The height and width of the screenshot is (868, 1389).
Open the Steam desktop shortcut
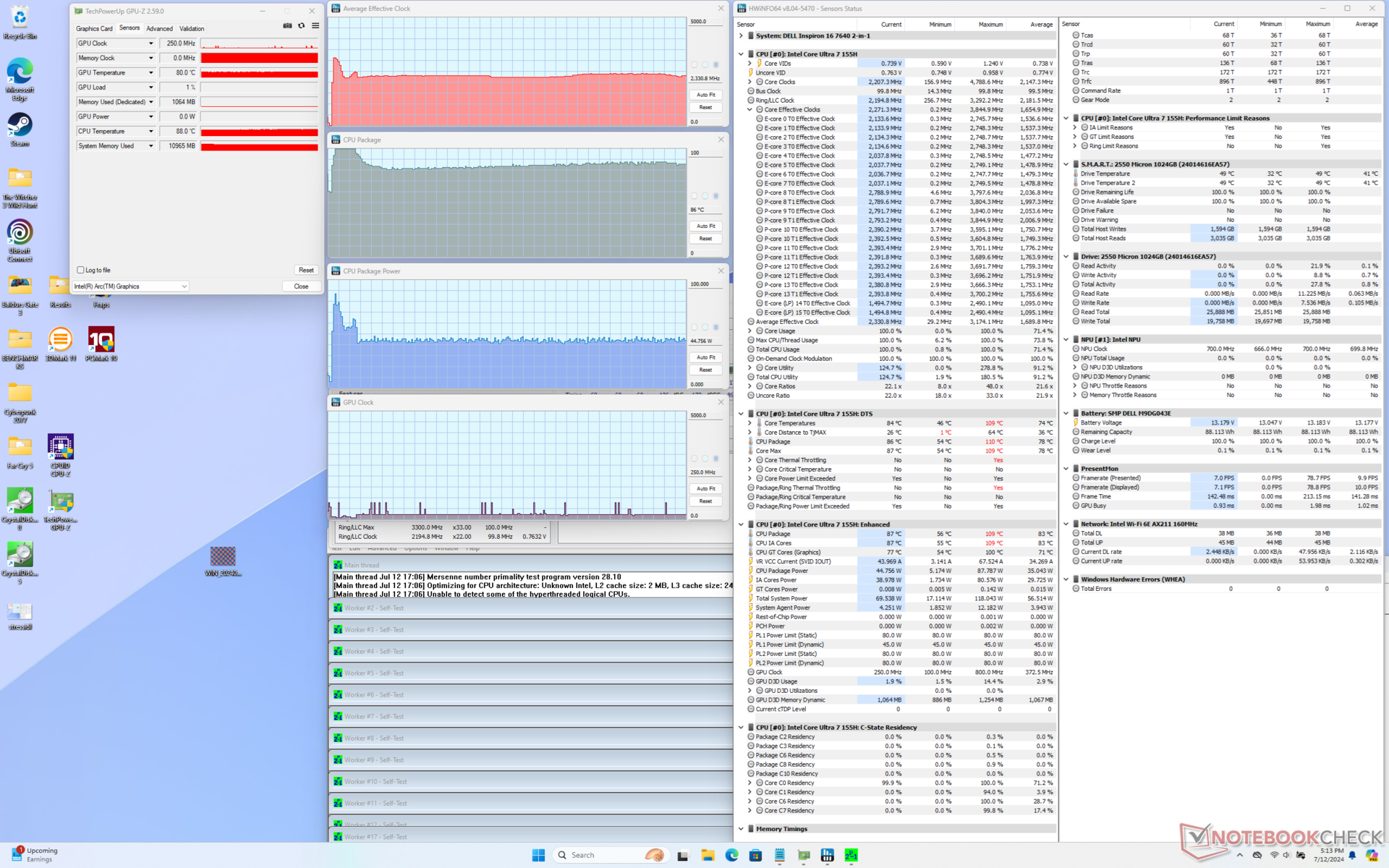click(x=20, y=130)
